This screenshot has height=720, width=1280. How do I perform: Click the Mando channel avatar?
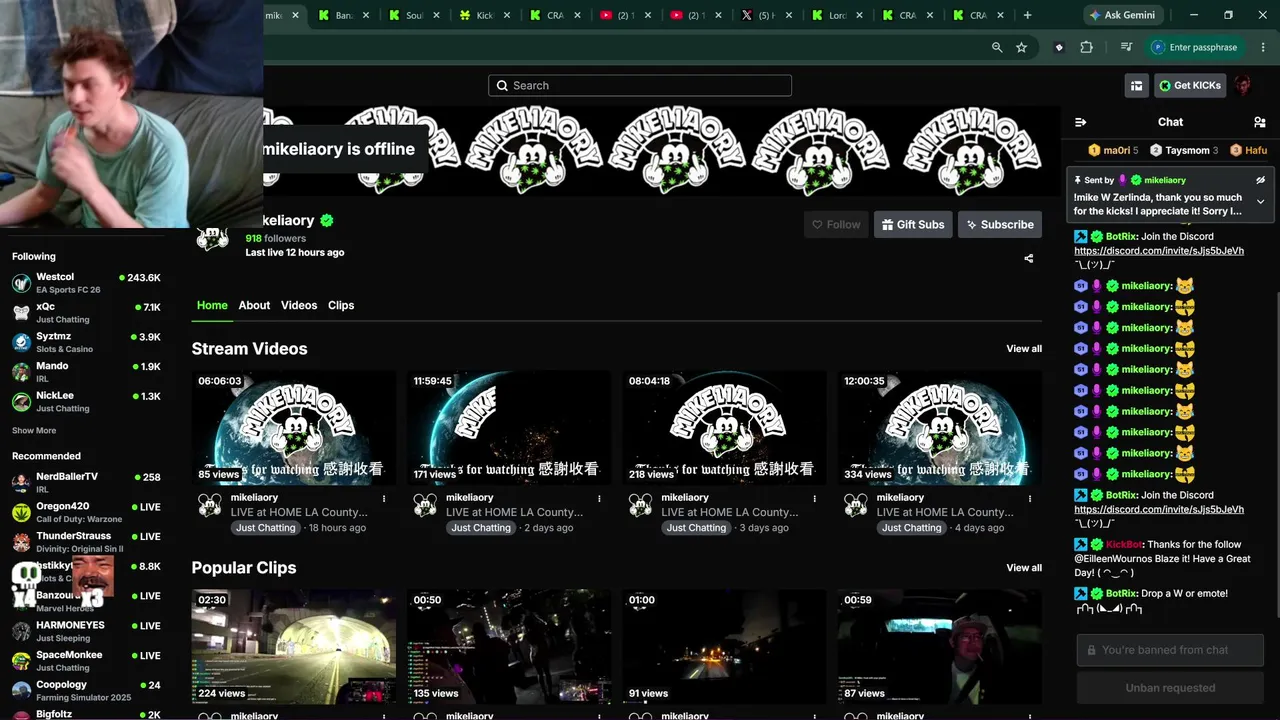(x=21, y=372)
